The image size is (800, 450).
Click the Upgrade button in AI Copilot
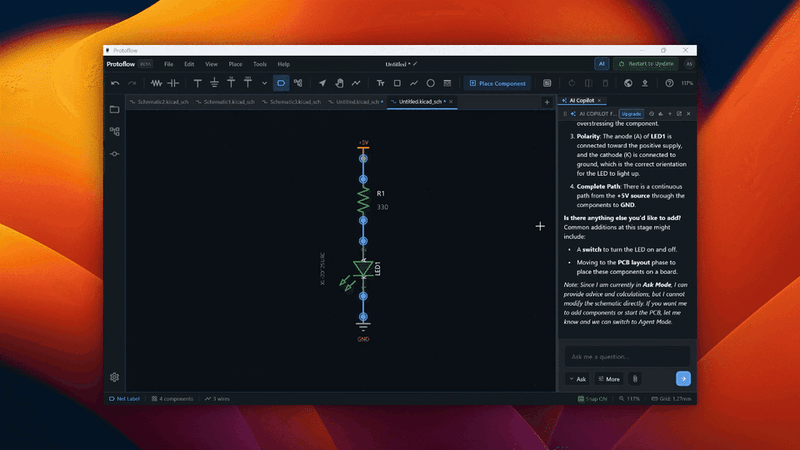[631, 114]
